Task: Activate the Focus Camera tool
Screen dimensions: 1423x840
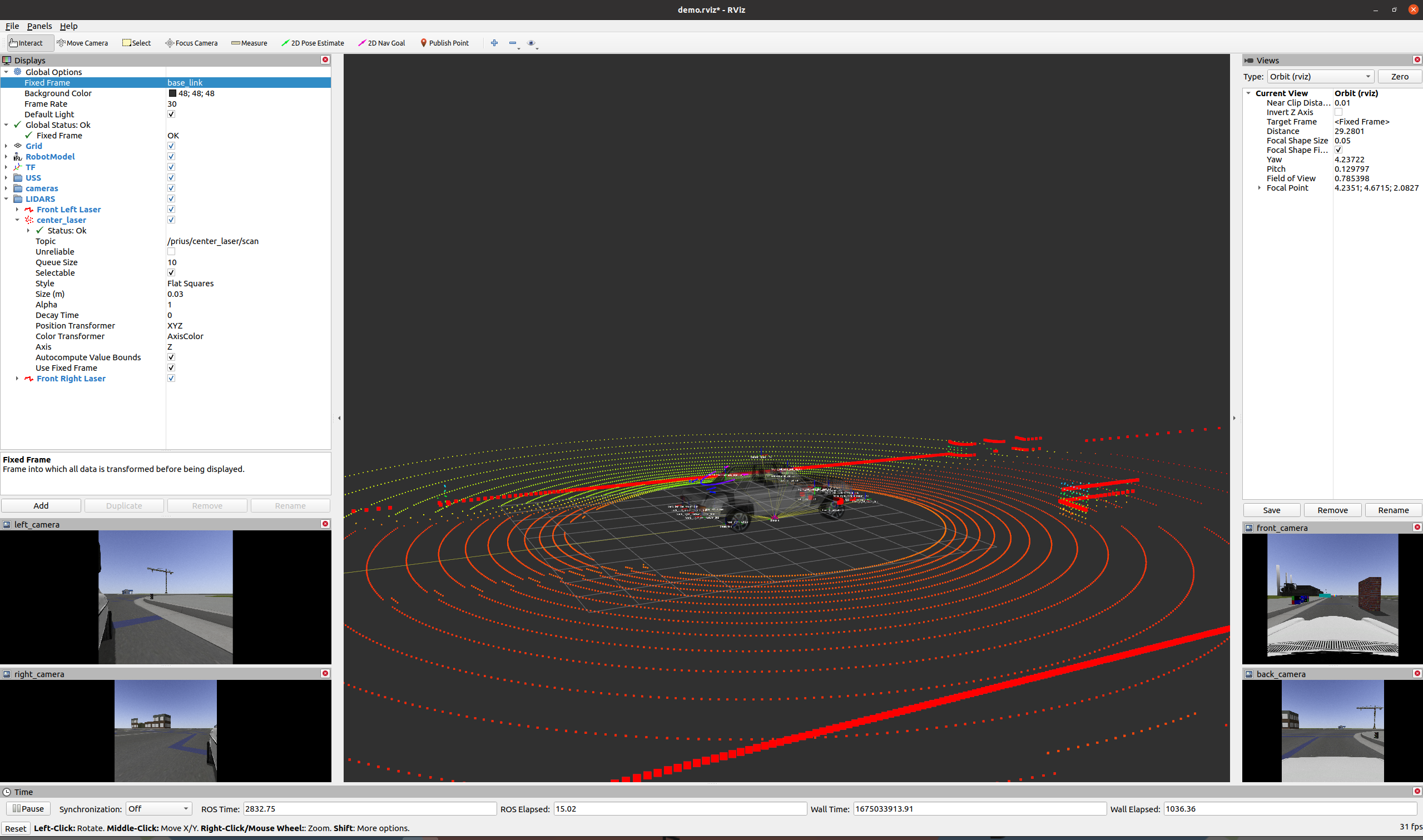Action: (191, 43)
